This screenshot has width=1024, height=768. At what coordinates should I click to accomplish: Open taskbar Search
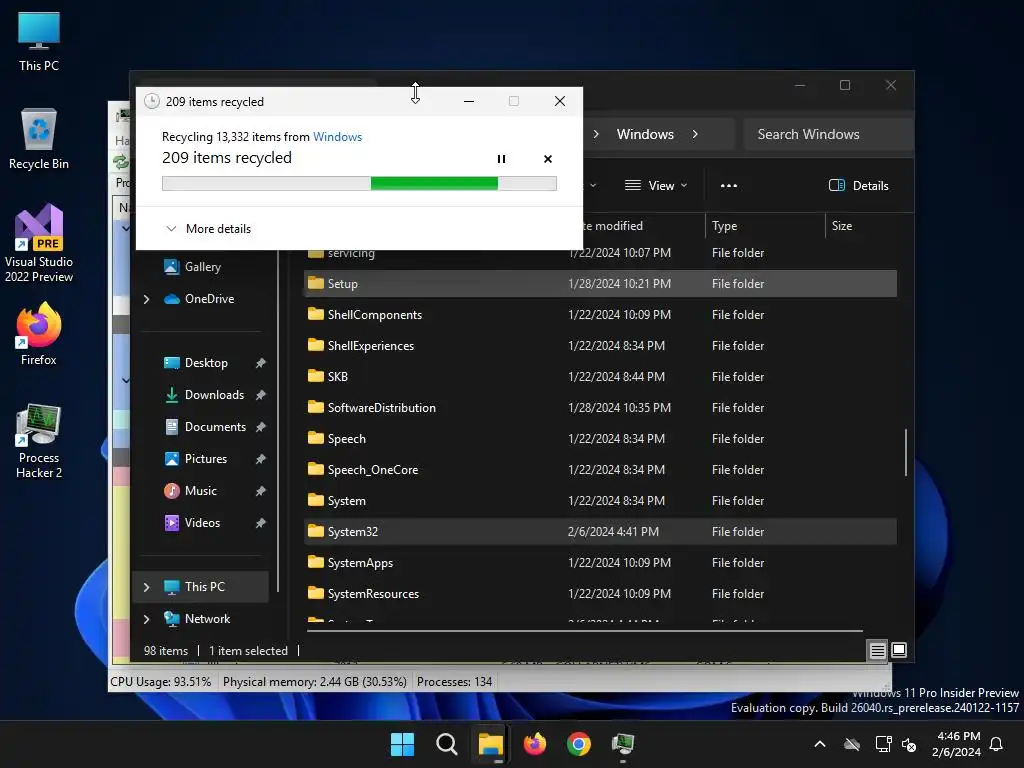click(447, 744)
